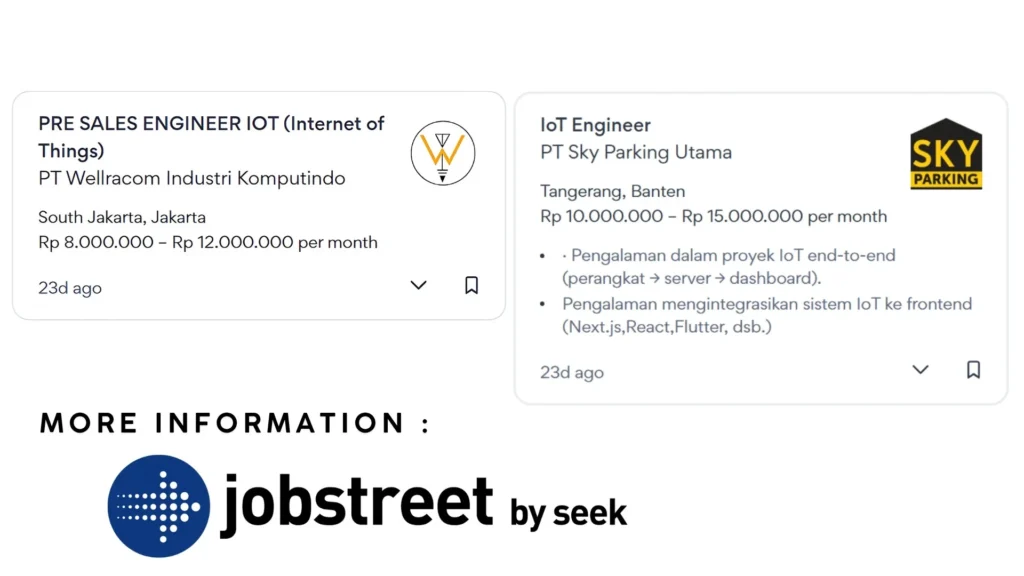Click the Wellracom company logo
Image resolution: width=1024 pixels, height=576 pixels.
(x=443, y=153)
